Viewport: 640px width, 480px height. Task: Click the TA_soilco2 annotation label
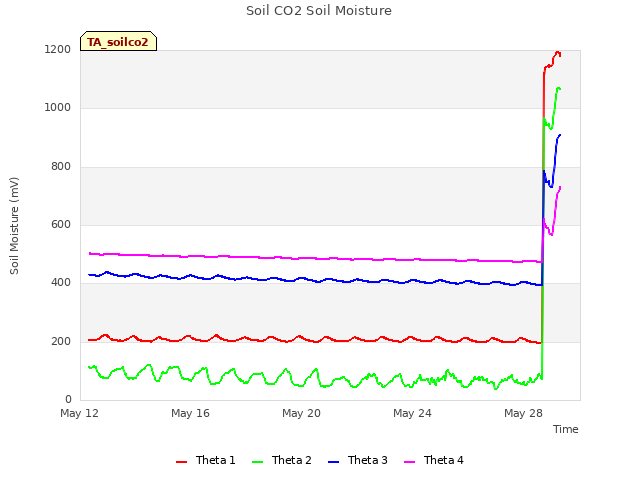pyautogui.click(x=118, y=41)
